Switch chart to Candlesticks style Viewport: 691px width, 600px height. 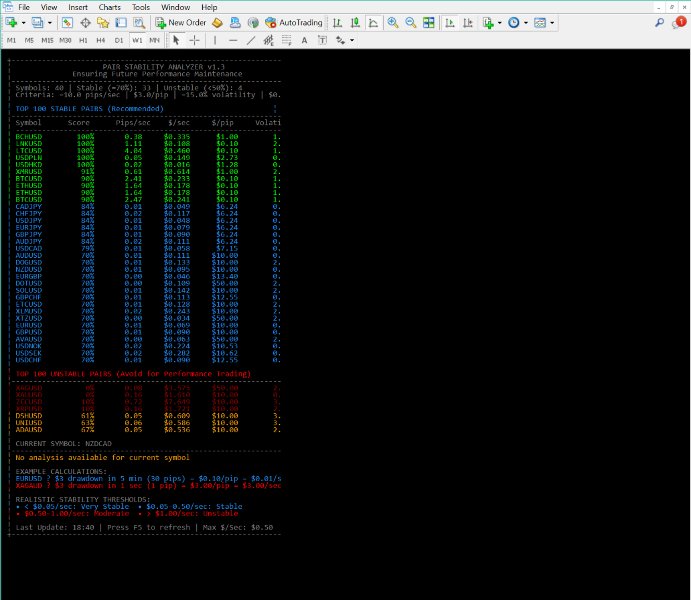(x=355, y=22)
